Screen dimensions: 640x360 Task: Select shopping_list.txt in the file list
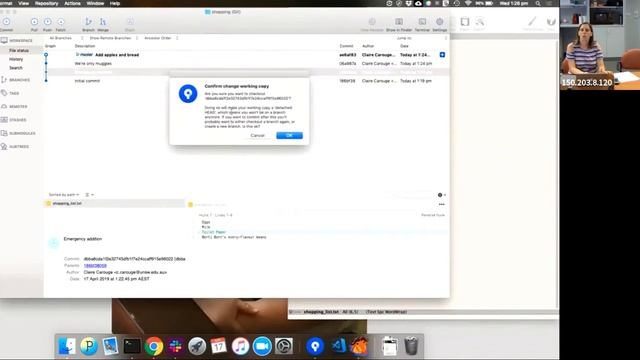point(114,203)
